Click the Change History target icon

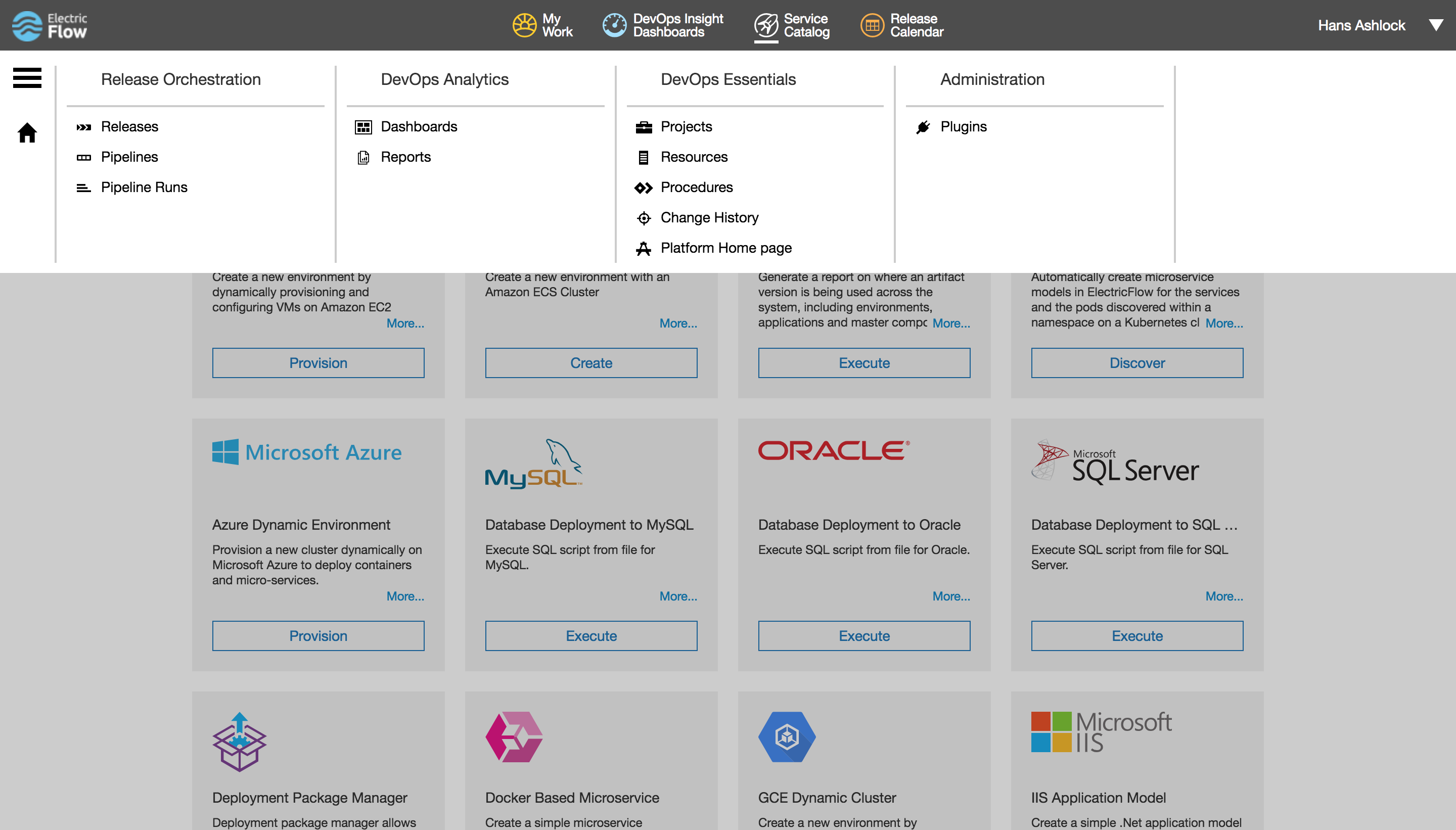644,218
